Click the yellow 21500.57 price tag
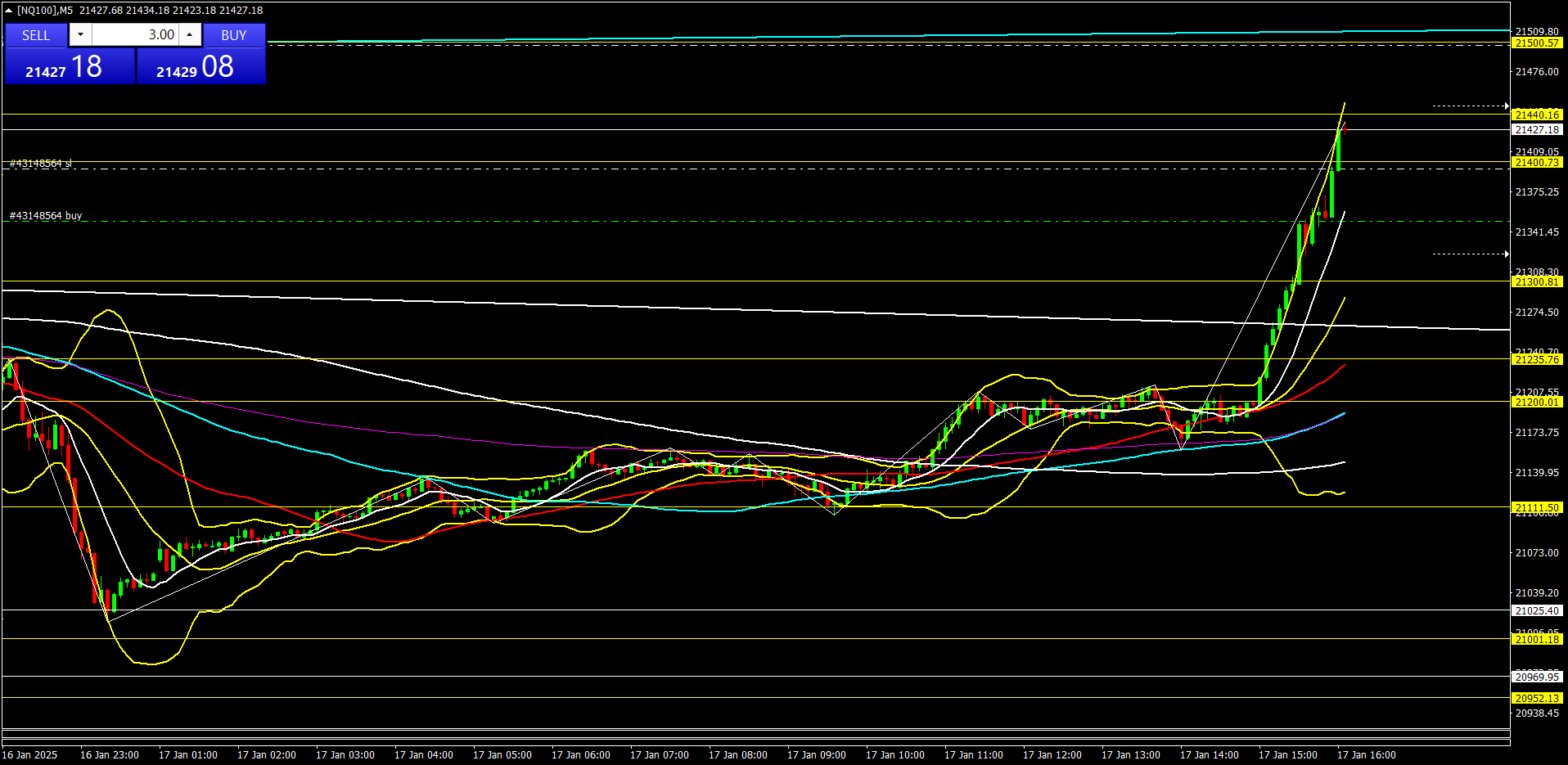Screen dimensions: 1568x765 (1537, 43)
